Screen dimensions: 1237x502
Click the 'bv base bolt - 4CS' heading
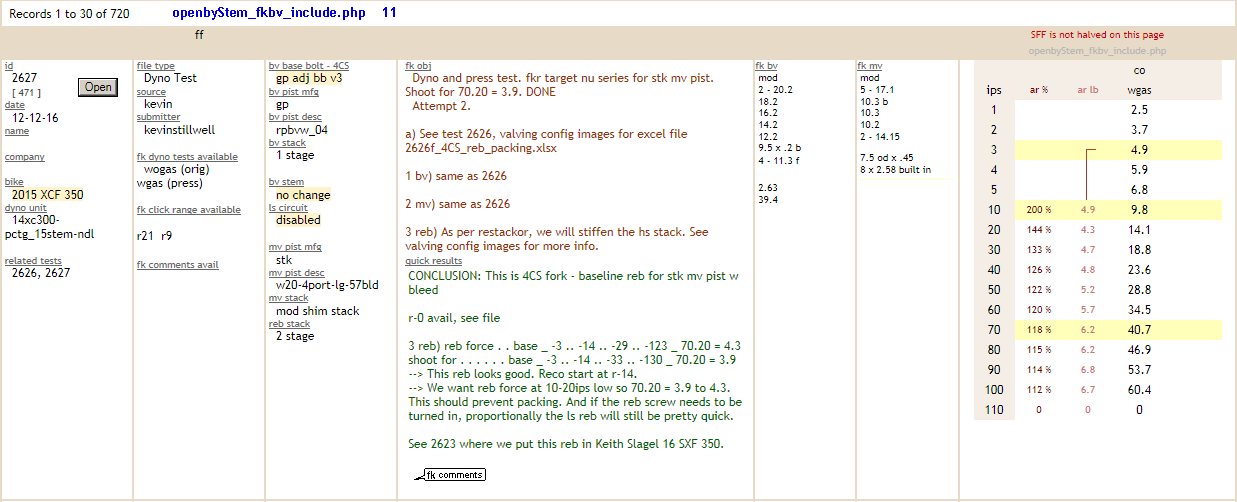pyautogui.click(x=308, y=66)
